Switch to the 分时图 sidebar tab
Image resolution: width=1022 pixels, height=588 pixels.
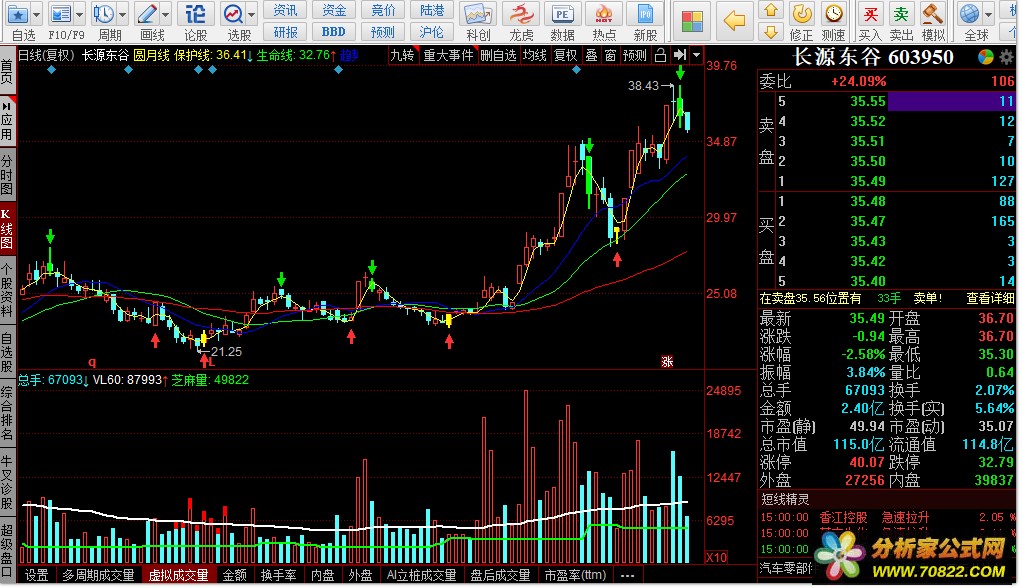(7, 173)
